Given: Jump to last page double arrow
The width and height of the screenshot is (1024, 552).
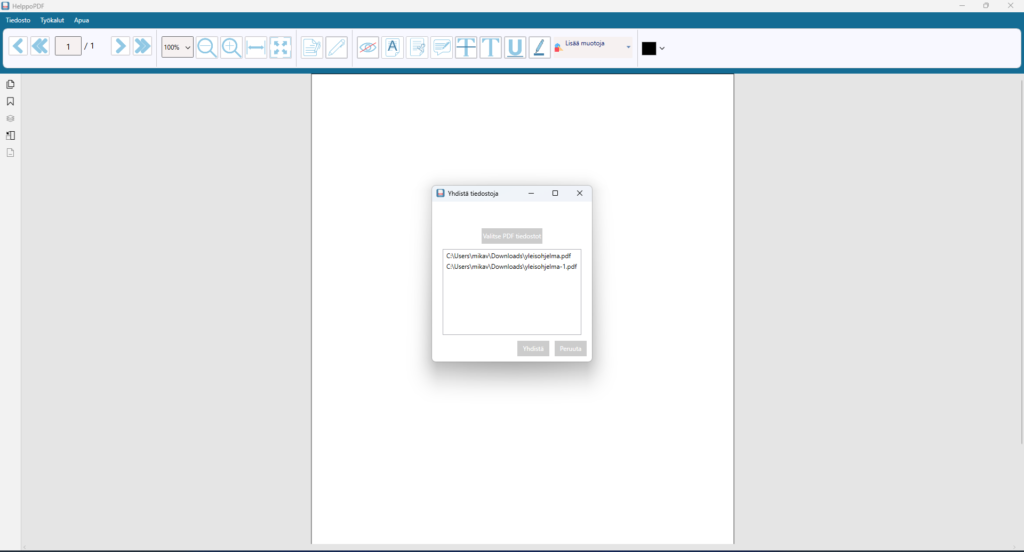Looking at the screenshot, I should coord(142,46).
